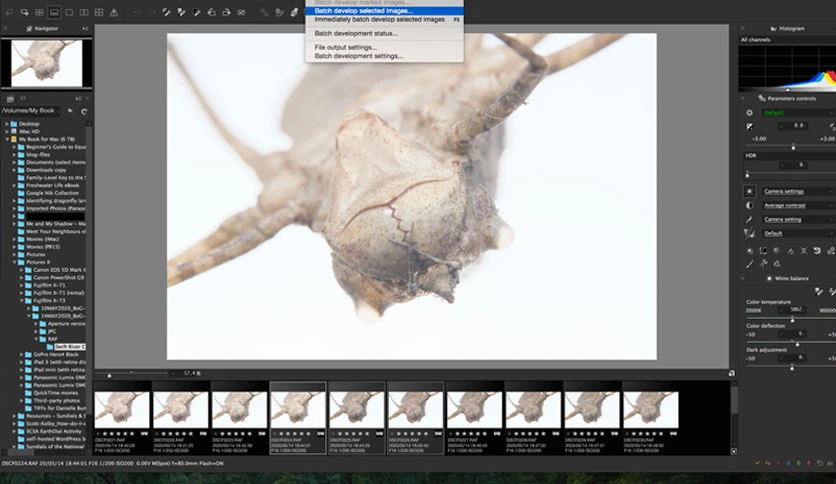Expand the GoPro Hero4 Black folder

click(22, 354)
